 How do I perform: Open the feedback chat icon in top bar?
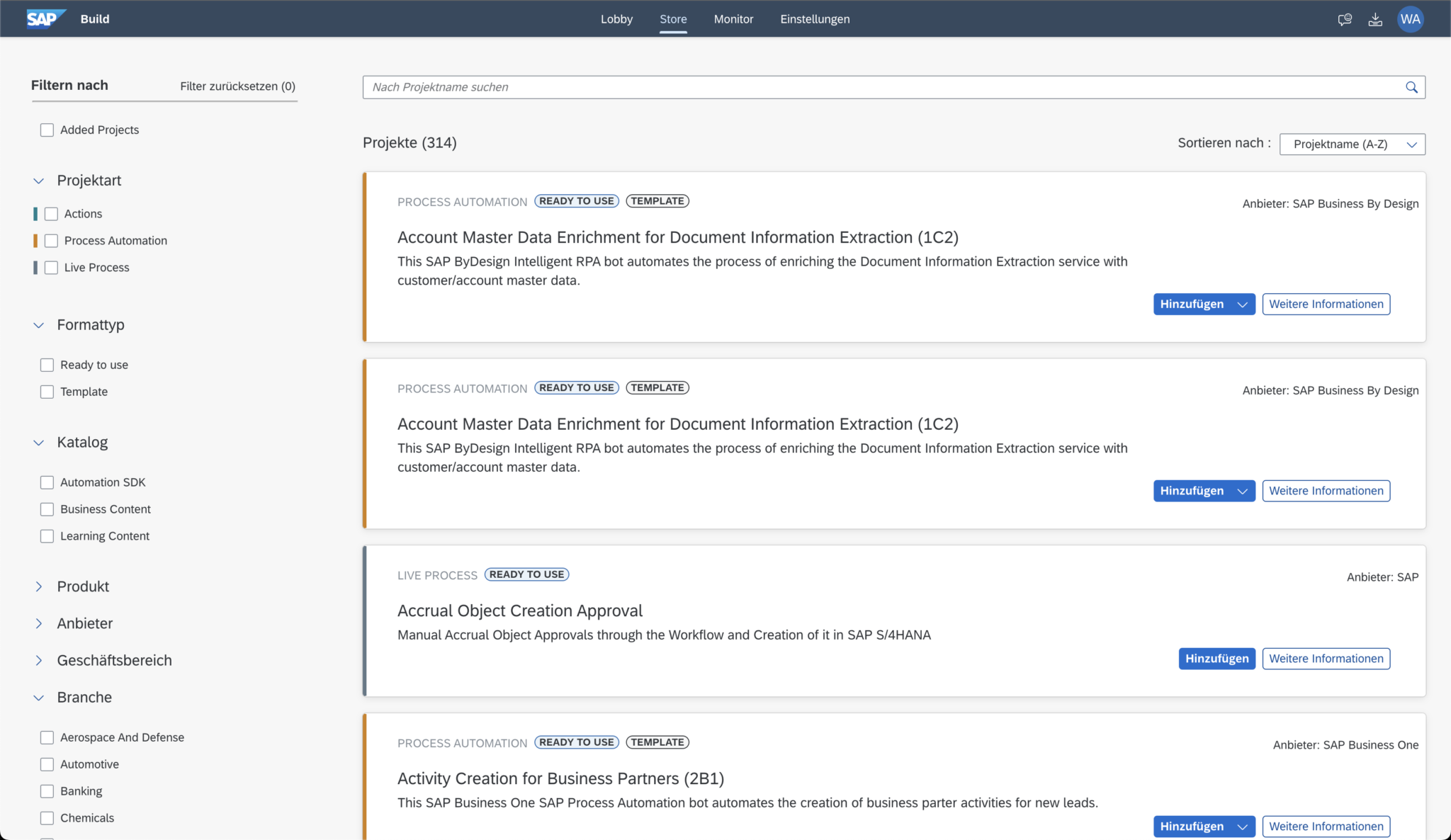(1345, 19)
